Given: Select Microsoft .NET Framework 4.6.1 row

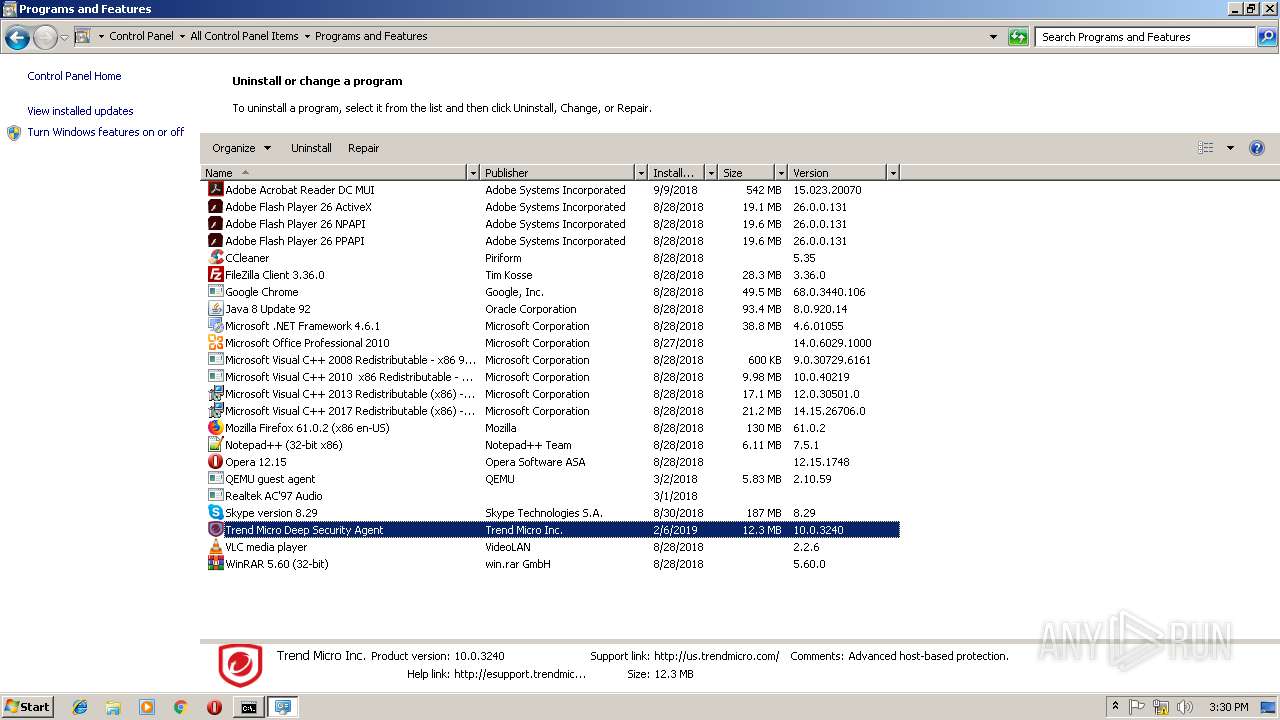Looking at the screenshot, I should [550, 325].
